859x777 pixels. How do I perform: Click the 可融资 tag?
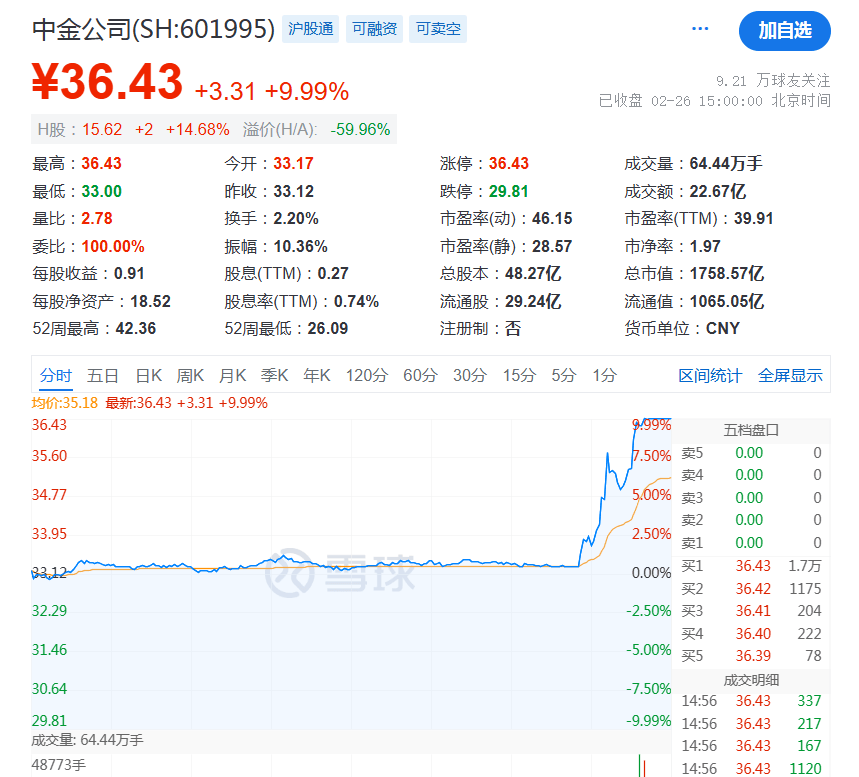point(374,29)
